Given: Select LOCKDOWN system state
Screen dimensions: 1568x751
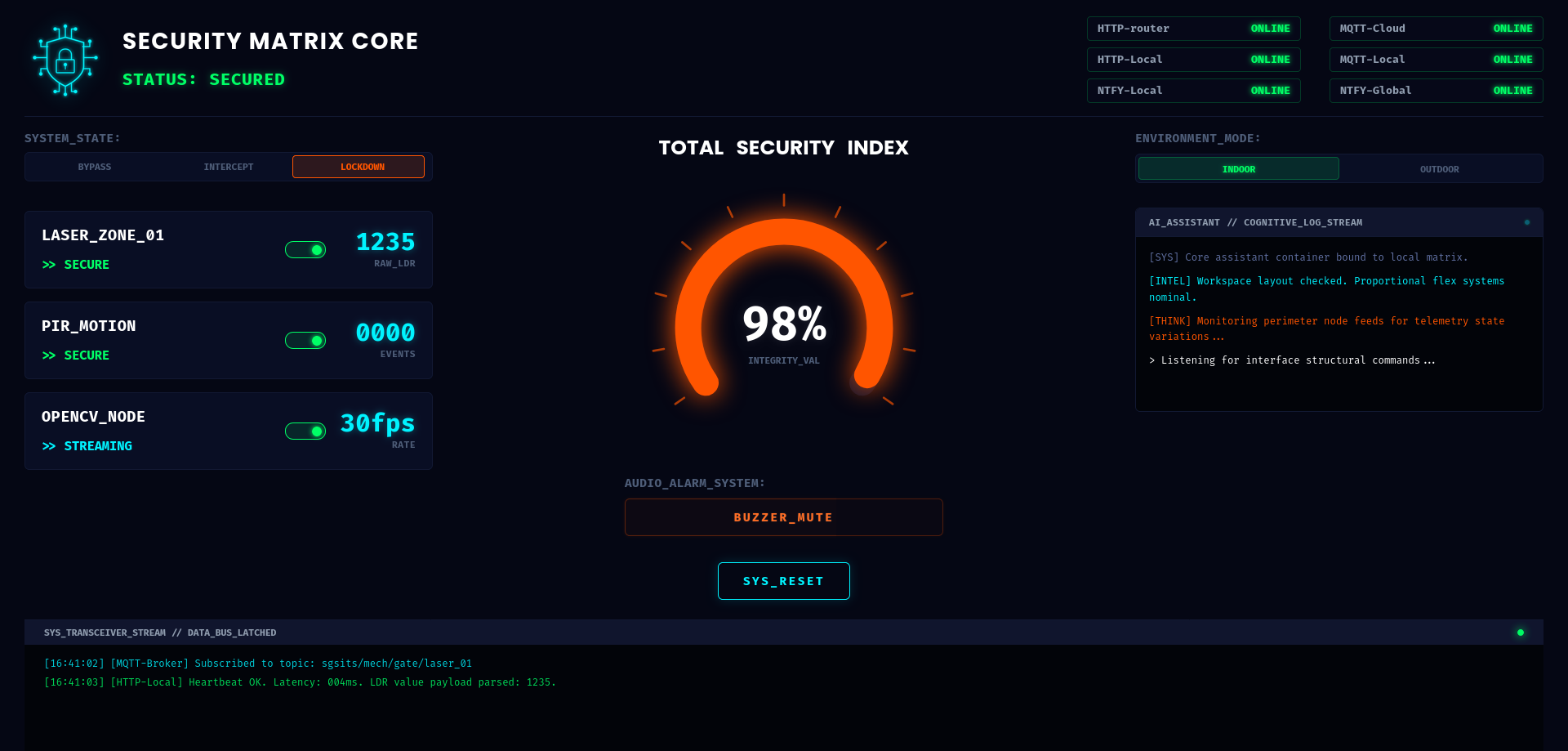Looking at the screenshot, I should pyautogui.click(x=359, y=167).
